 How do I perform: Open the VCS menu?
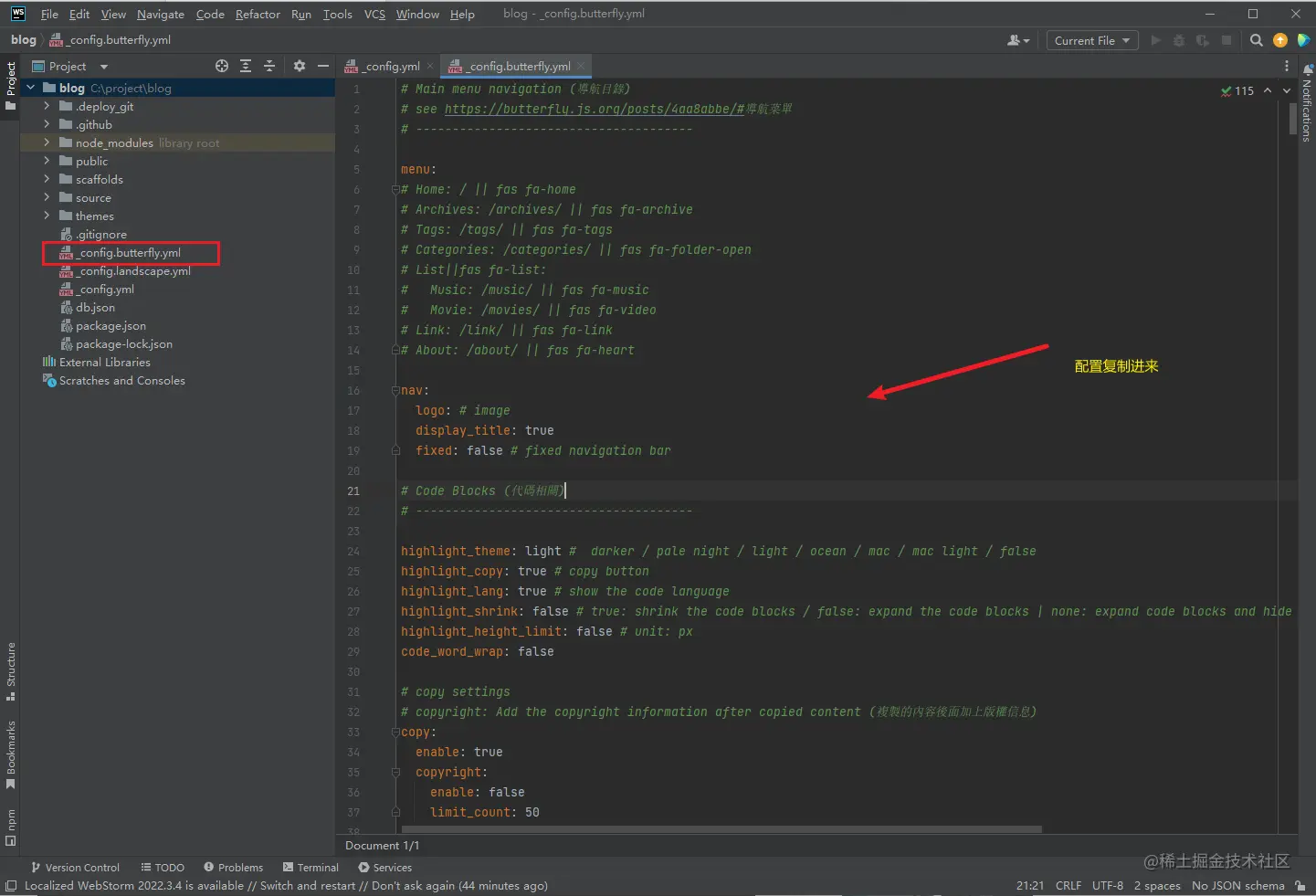[x=374, y=14]
